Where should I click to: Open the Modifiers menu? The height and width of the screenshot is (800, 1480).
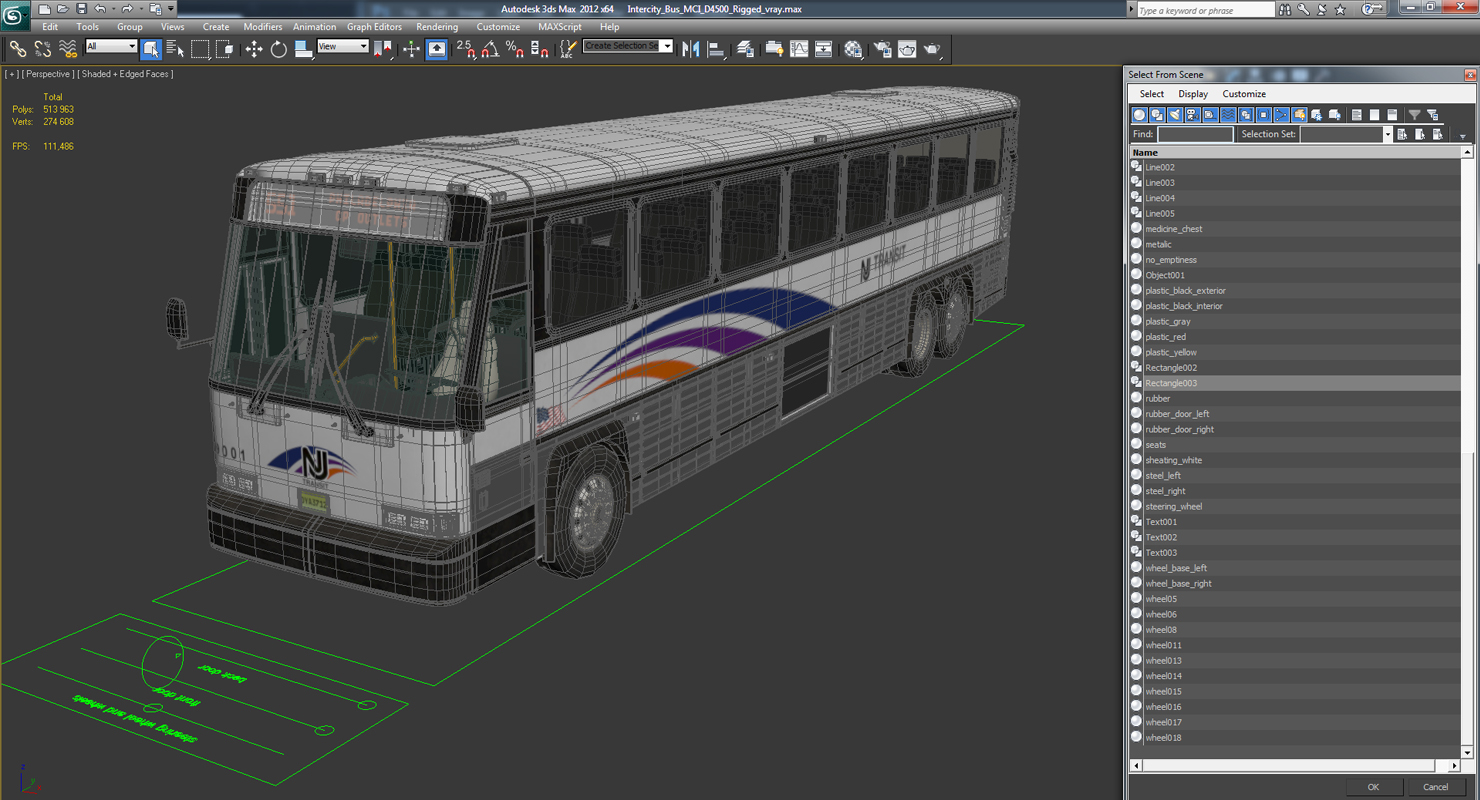(263, 27)
